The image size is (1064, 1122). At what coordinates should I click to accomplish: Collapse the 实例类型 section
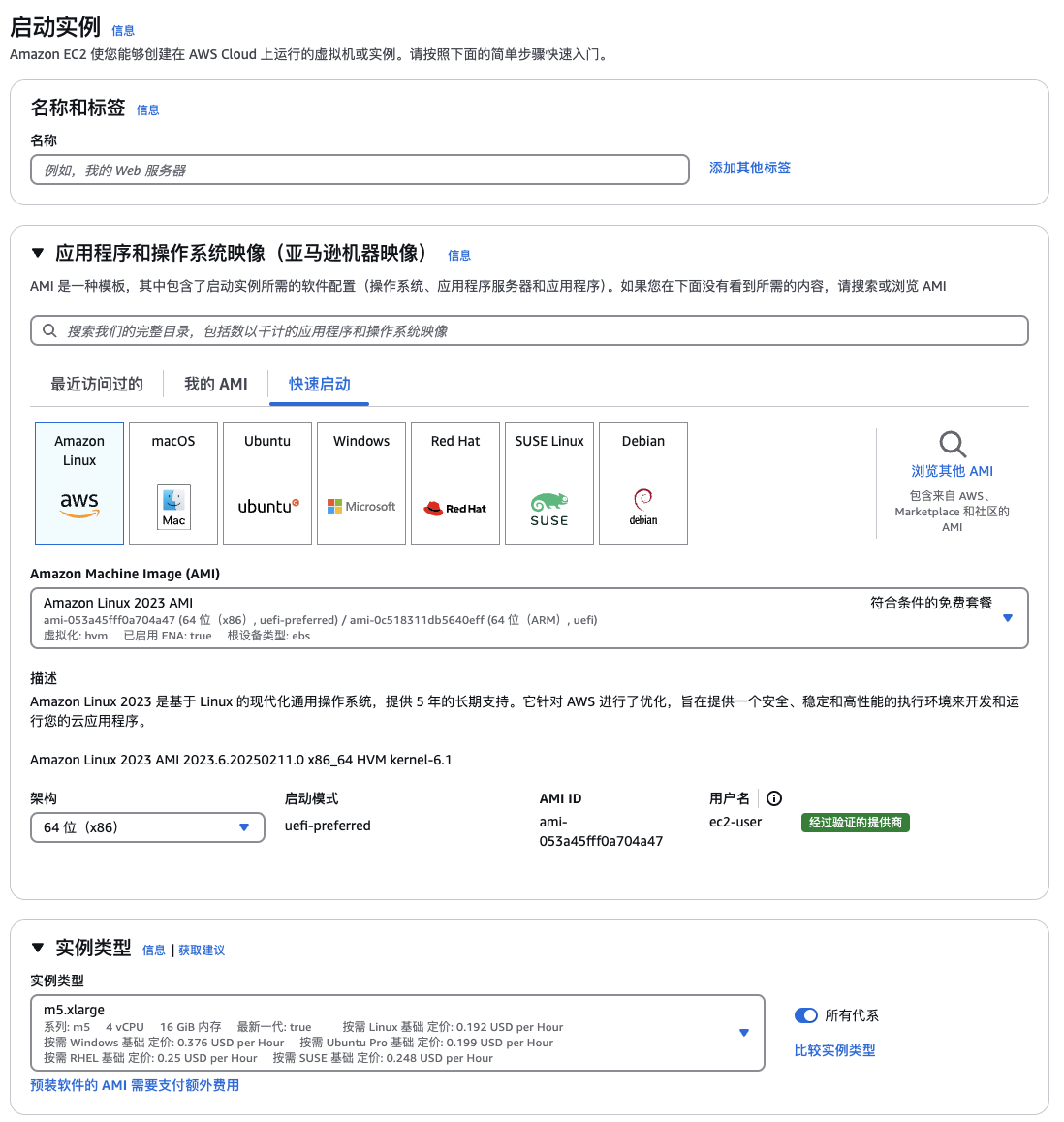pos(38,948)
